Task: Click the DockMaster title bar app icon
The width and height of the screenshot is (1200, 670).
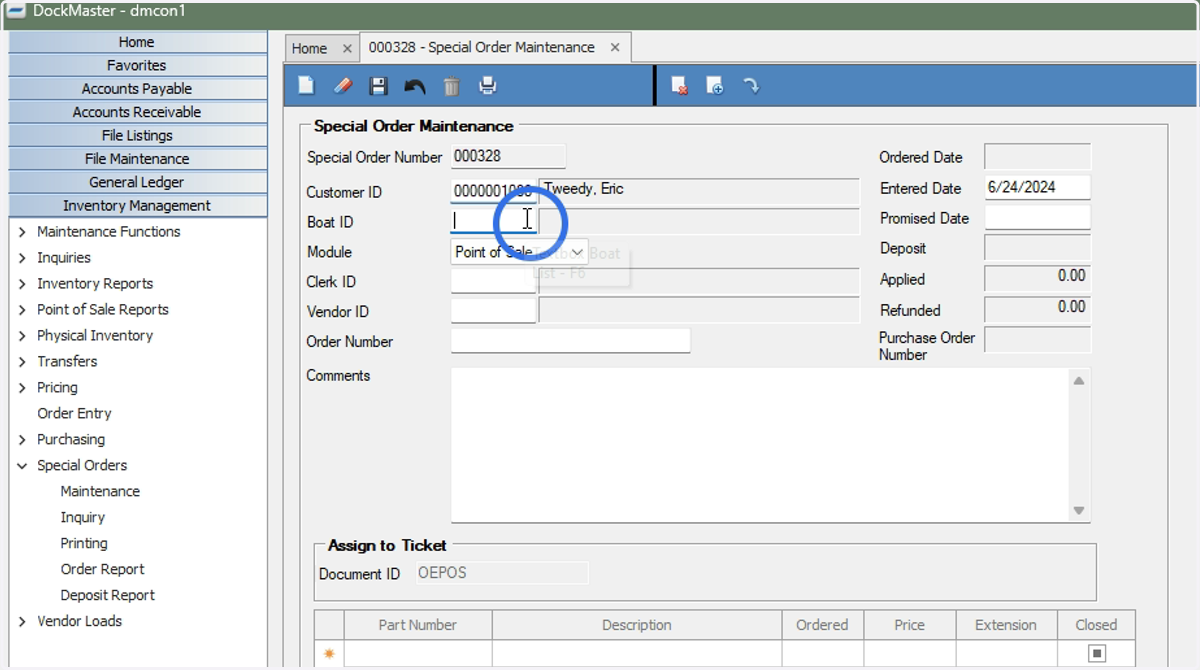Action: (17, 12)
